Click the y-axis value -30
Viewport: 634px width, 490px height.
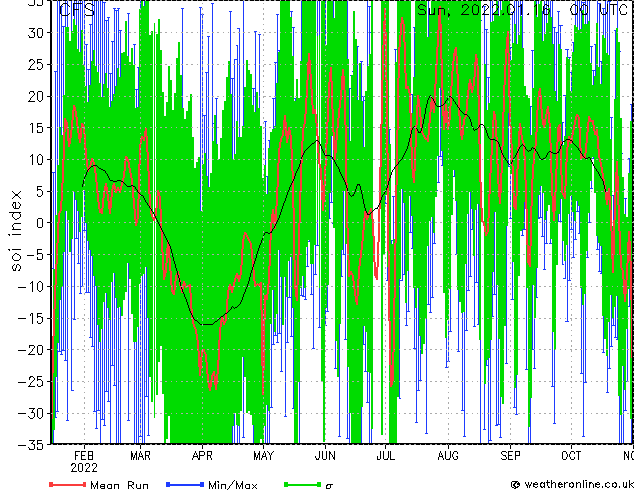(31, 413)
